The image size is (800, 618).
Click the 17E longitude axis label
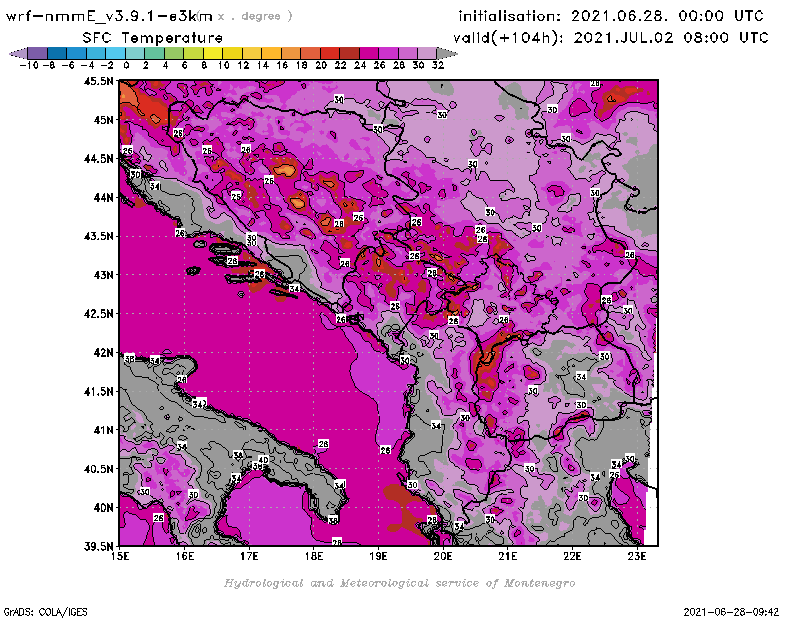249,556
